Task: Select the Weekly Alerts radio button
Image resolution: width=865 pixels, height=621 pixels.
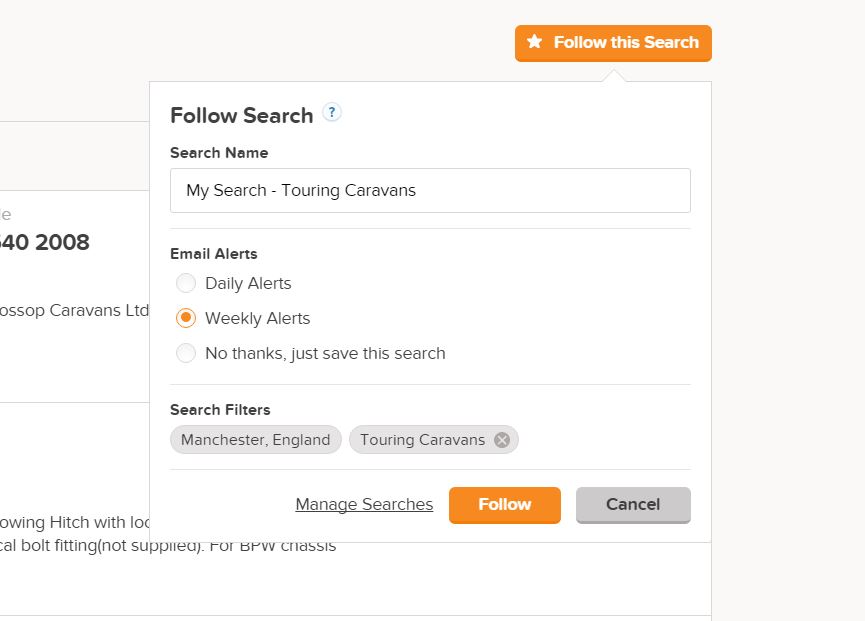Action: (x=186, y=318)
